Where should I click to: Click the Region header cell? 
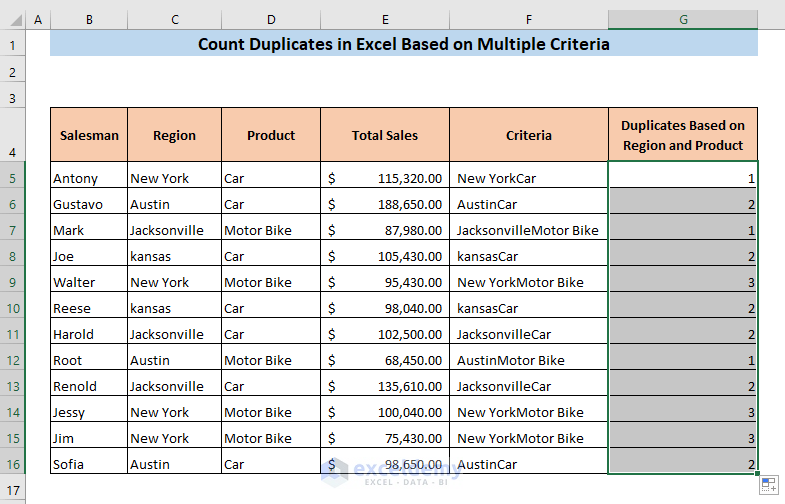tap(175, 135)
